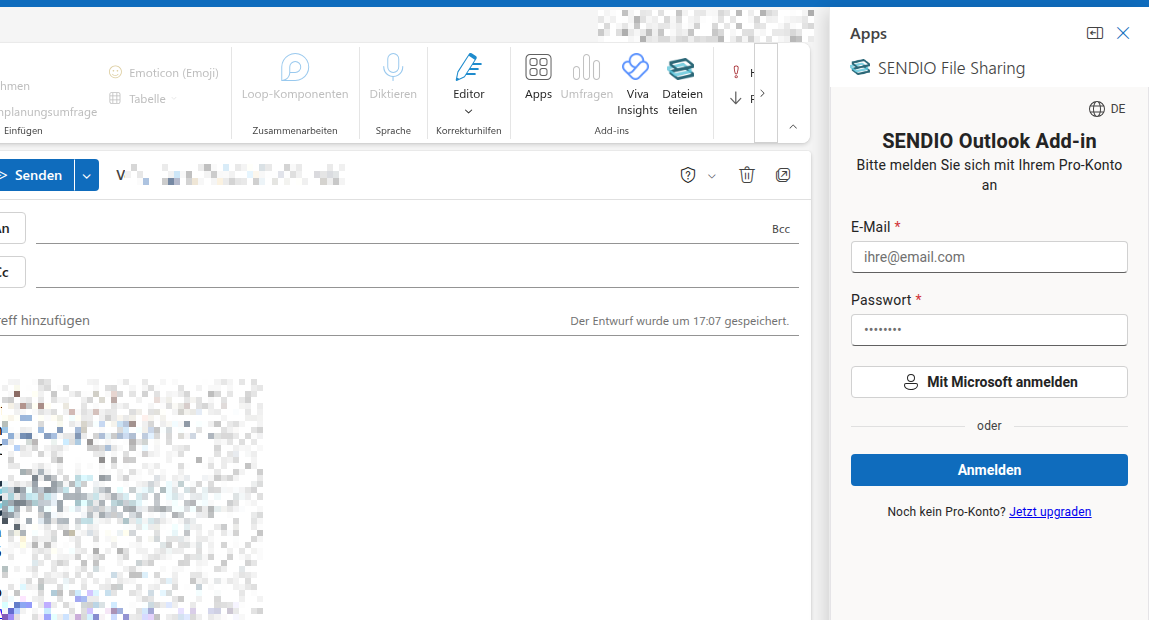Open the Editor proofing tool
The image size is (1149, 620).
point(468,76)
